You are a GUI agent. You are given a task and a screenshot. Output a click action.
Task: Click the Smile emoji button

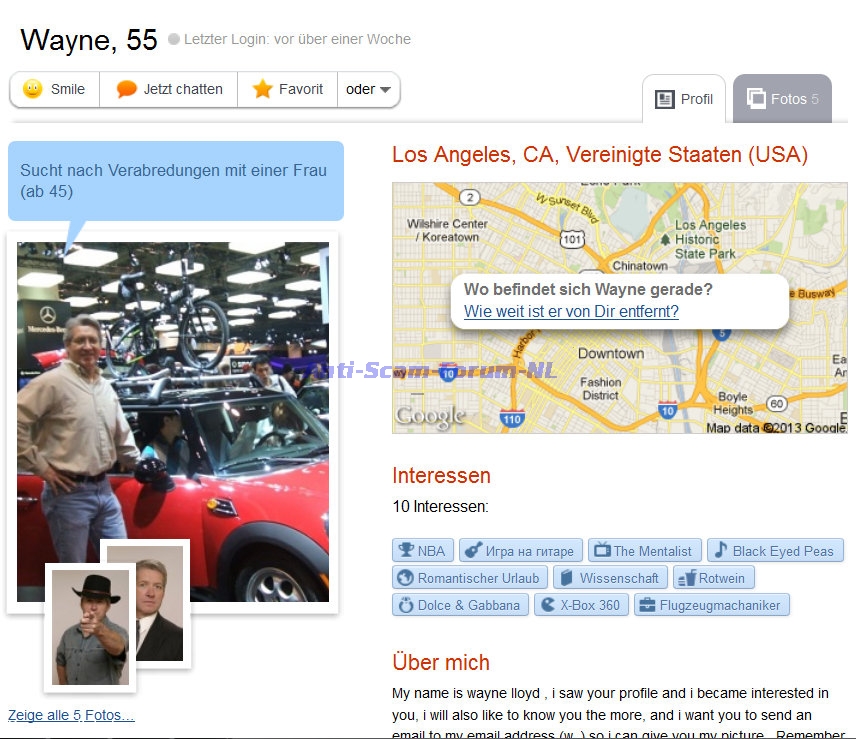(55, 89)
